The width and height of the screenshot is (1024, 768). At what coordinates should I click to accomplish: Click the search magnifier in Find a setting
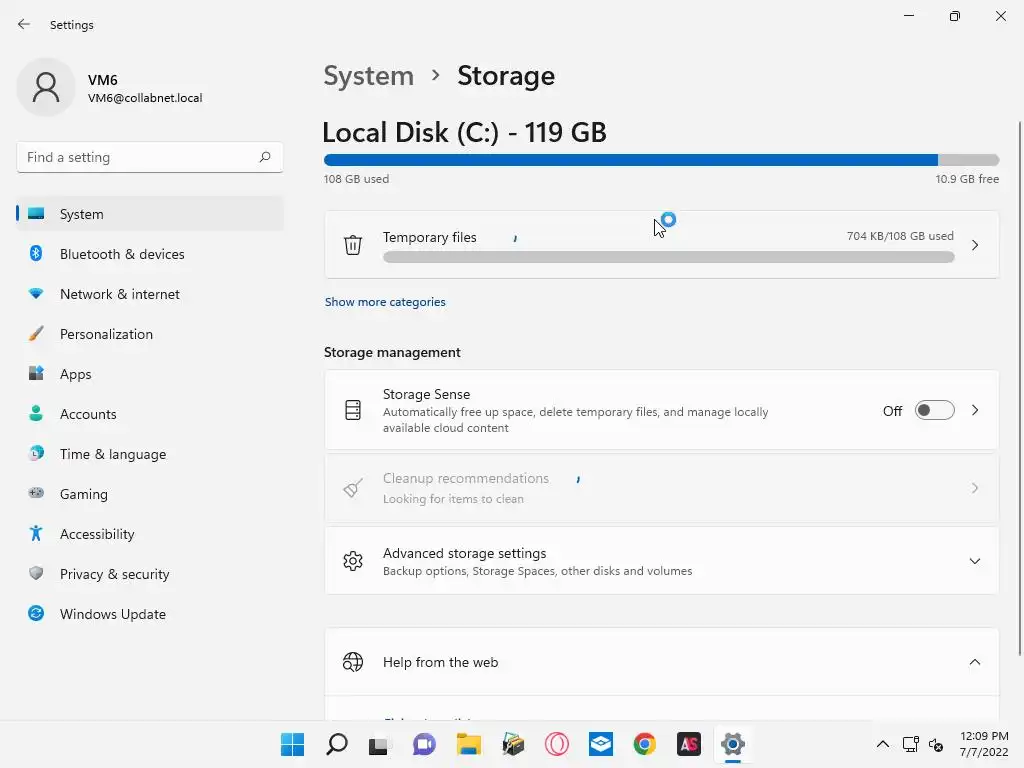(x=265, y=157)
